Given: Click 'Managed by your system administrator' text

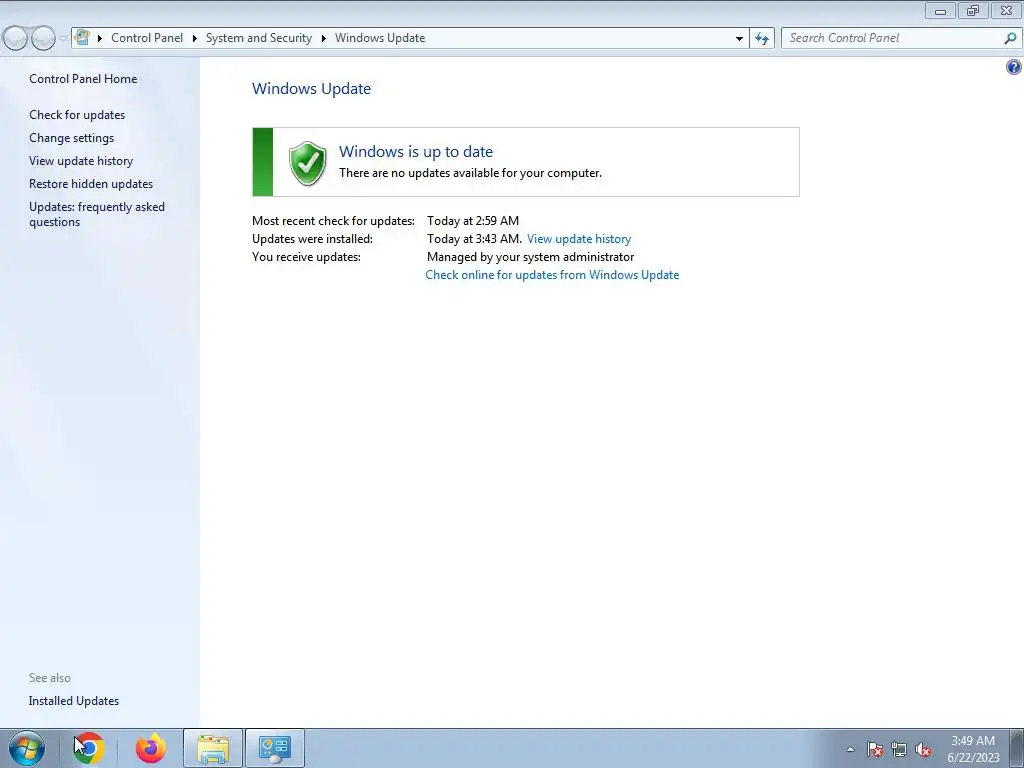Looking at the screenshot, I should [x=530, y=257].
